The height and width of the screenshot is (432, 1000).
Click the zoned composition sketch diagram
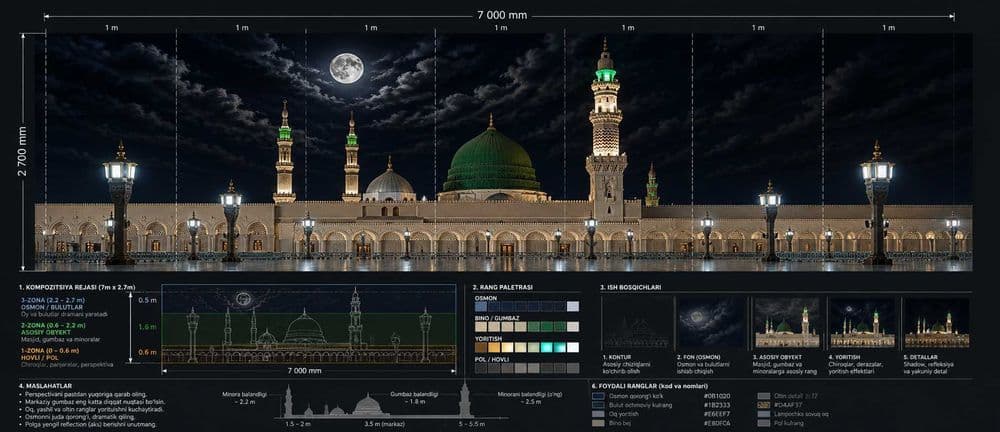[x=309, y=325]
